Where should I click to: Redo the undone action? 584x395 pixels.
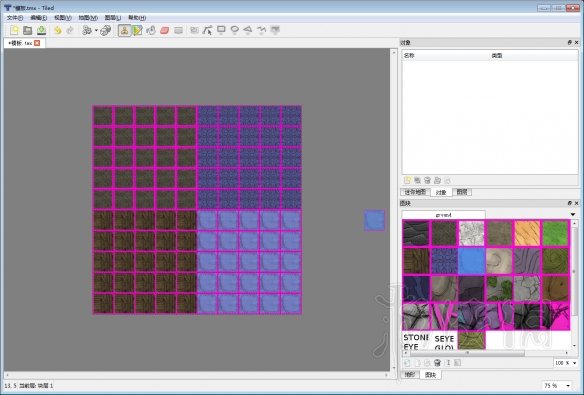tap(70, 30)
